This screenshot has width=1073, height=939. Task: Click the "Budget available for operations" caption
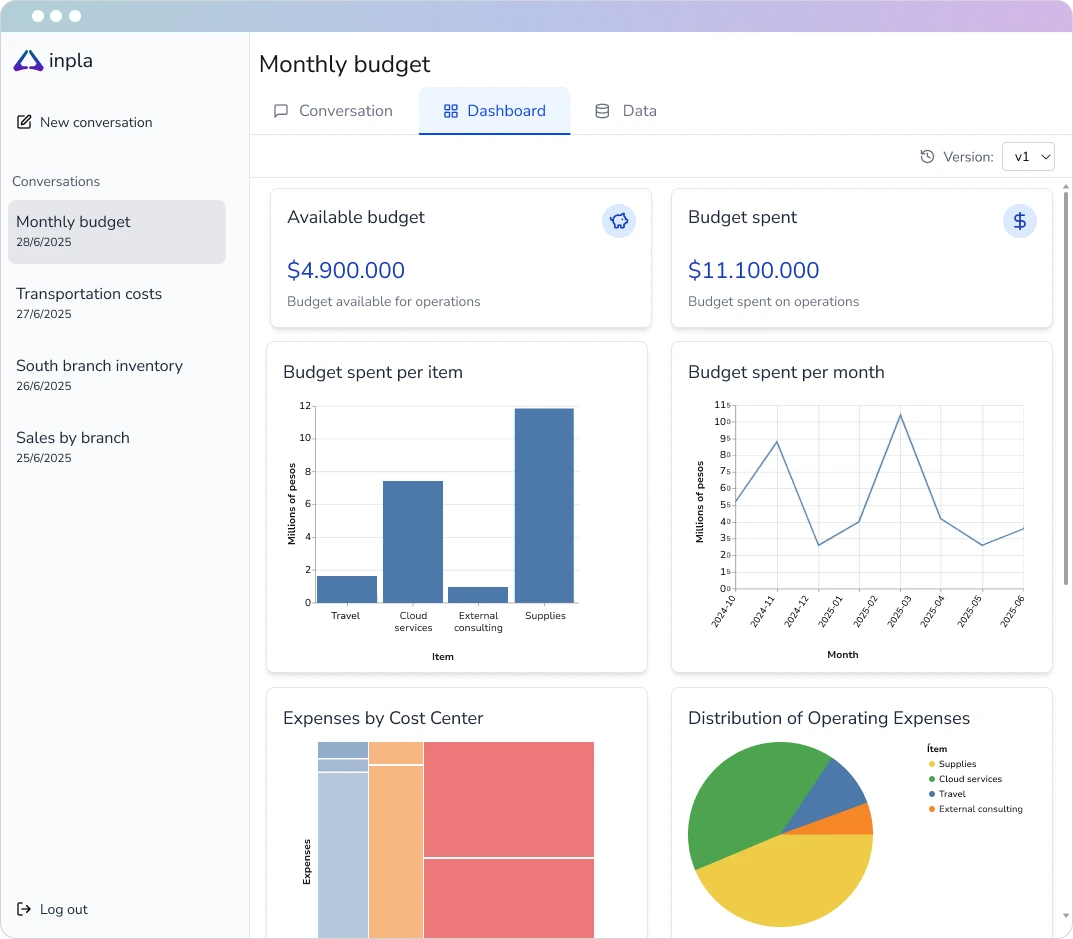pyautogui.click(x=384, y=301)
